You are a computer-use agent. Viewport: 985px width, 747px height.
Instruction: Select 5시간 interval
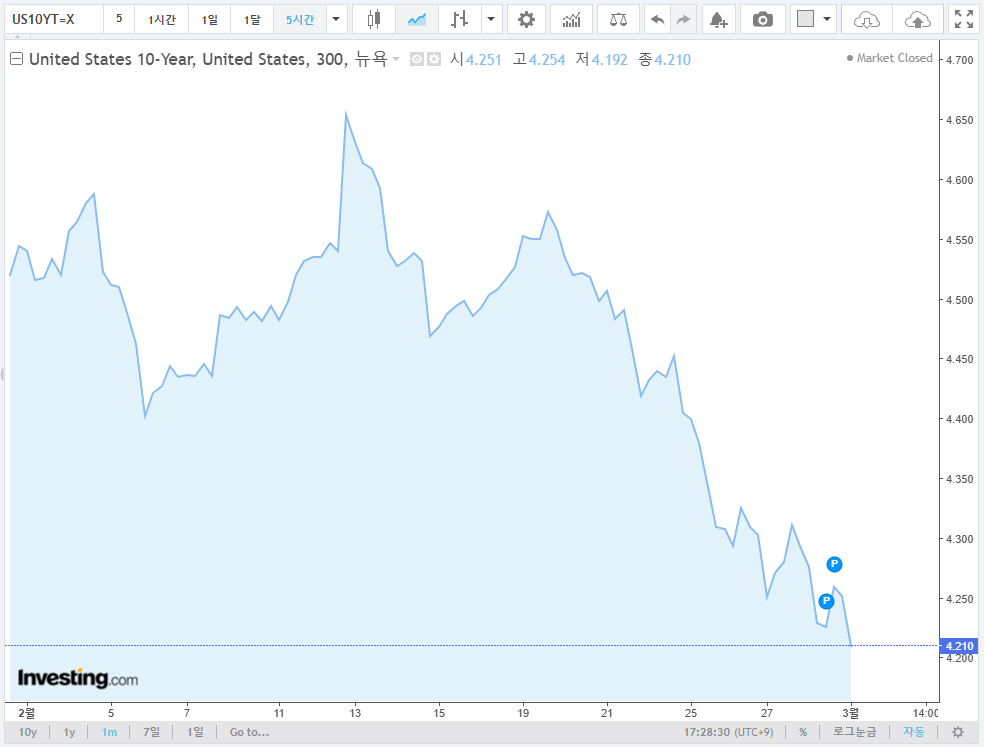click(300, 19)
